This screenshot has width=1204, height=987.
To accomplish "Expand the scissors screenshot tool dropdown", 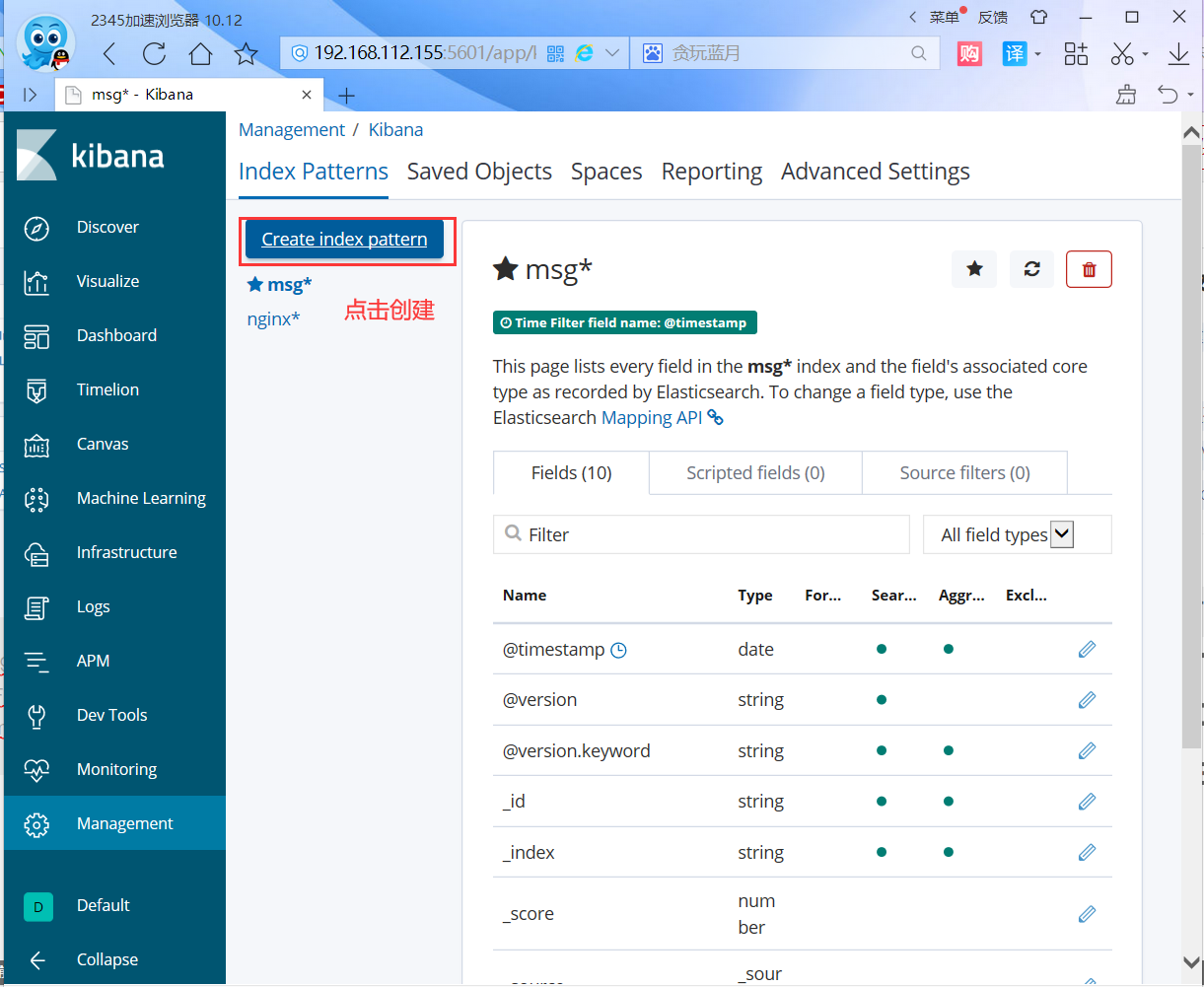I will (x=1145, y=55).
